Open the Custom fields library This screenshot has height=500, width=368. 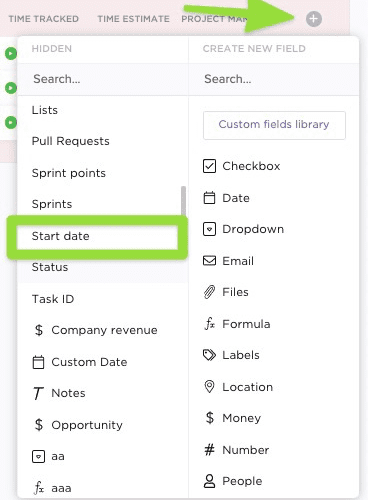tap(274, 125)
